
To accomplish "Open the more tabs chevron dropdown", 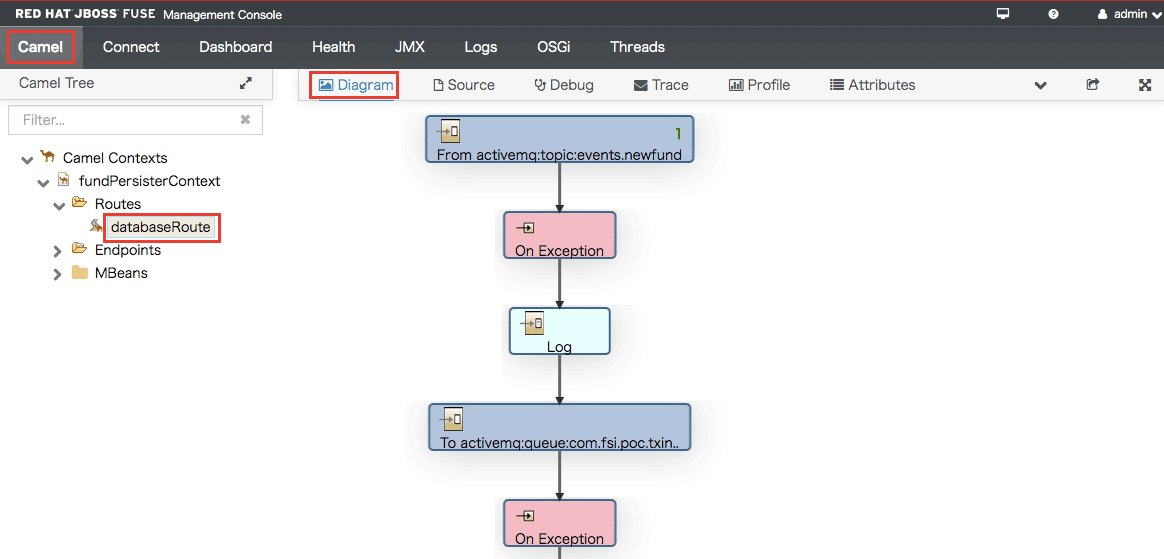I will click(x=1041, y=85).
